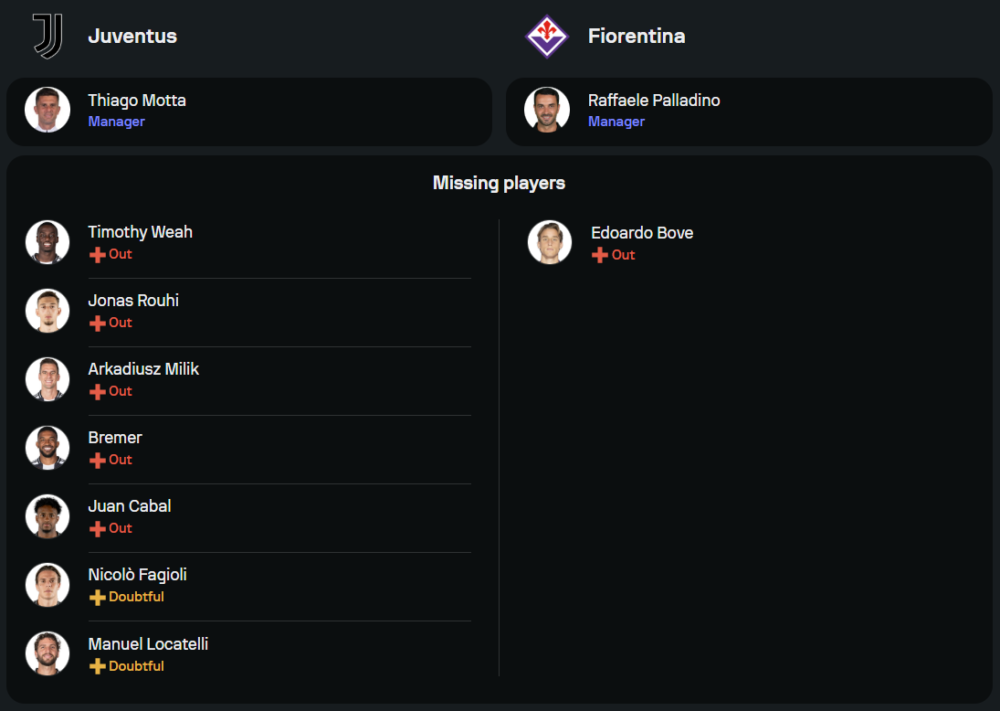View Thiago Motta's manager profile
1000x711 pixels.
[x=137, y=101]
